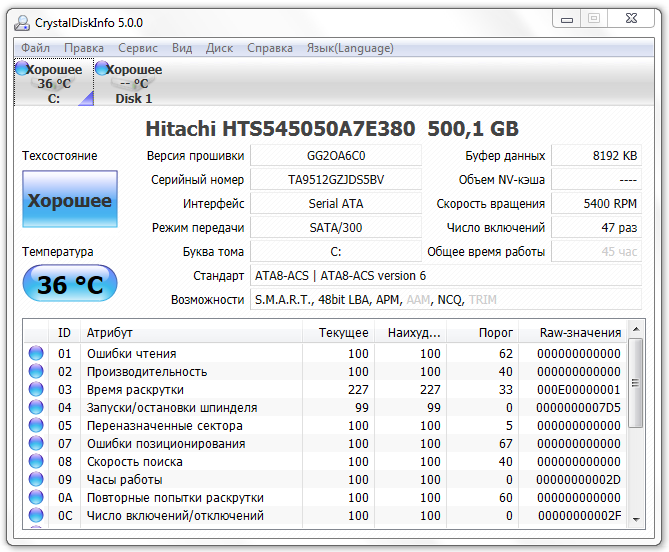Click the status orb for Переназначенные сектора
Screen dimensions: 669x552
click(36, 425)
